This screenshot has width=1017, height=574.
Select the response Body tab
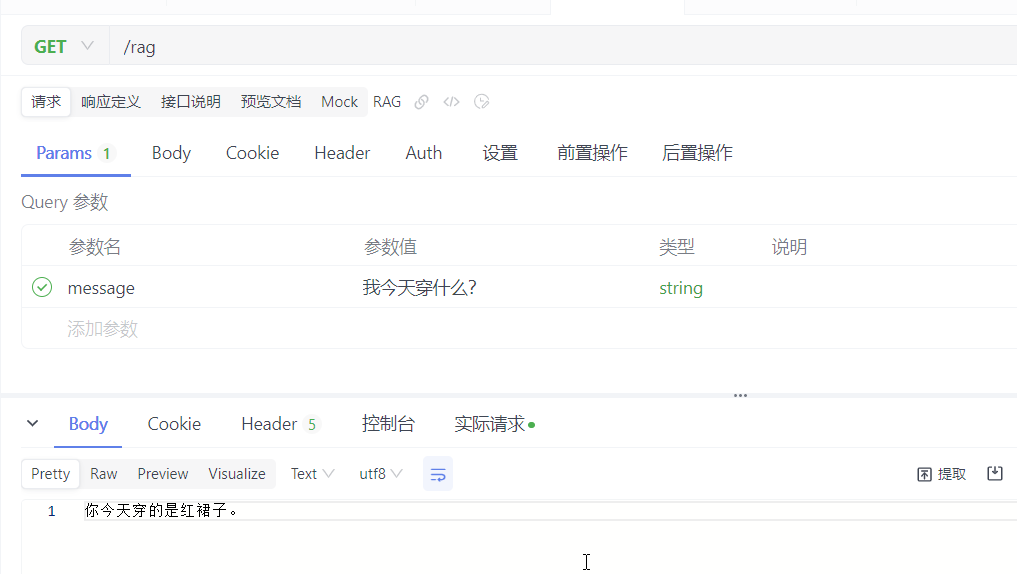[88, 424]
